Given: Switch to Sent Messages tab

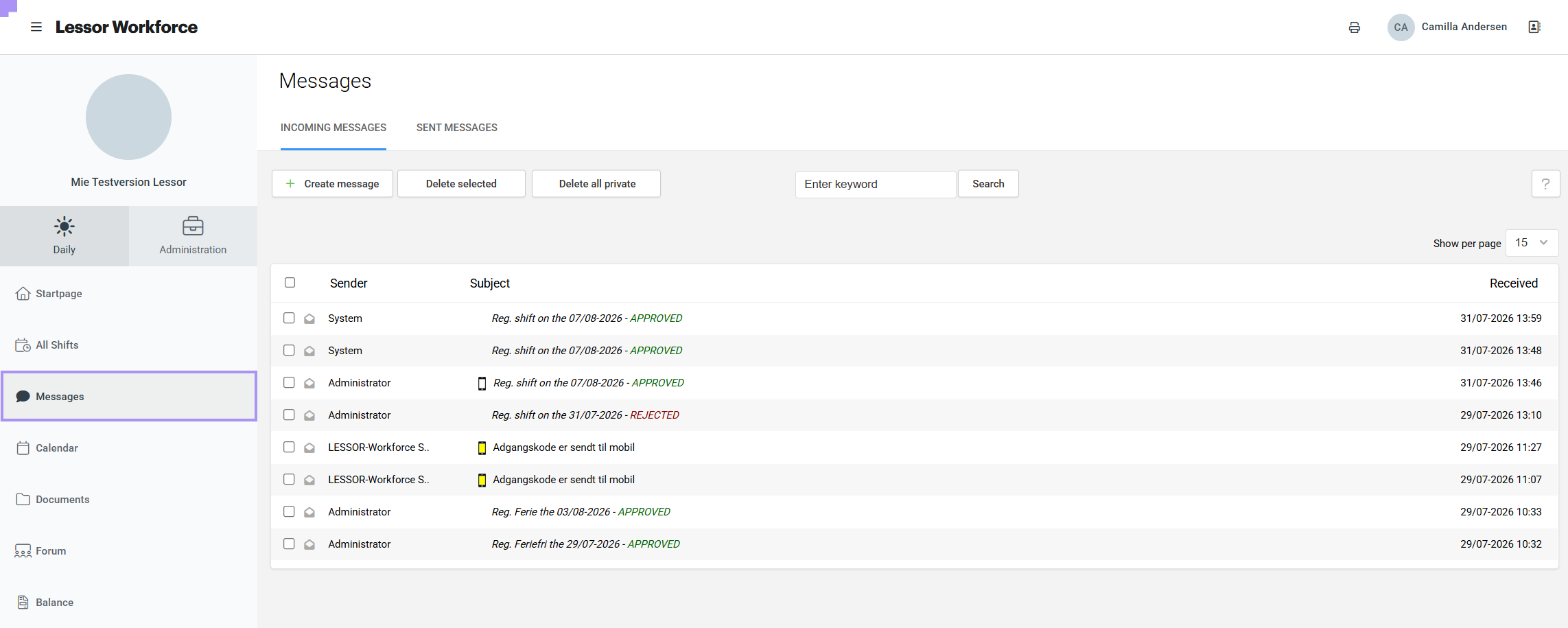Looking at the screenshot, I should [x=457, y=128].
